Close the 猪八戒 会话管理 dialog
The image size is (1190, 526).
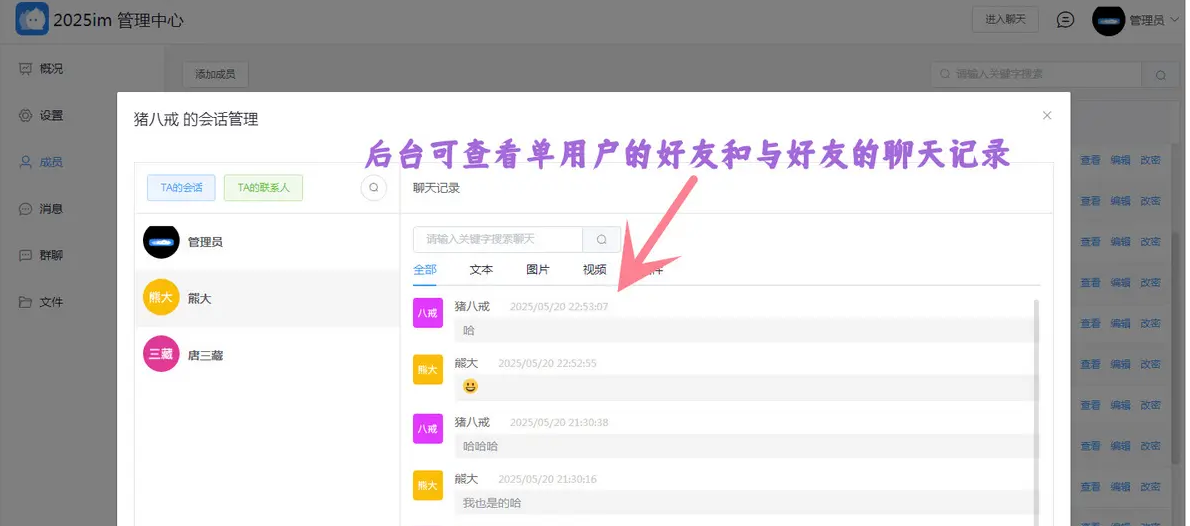tap(1047, 116)
